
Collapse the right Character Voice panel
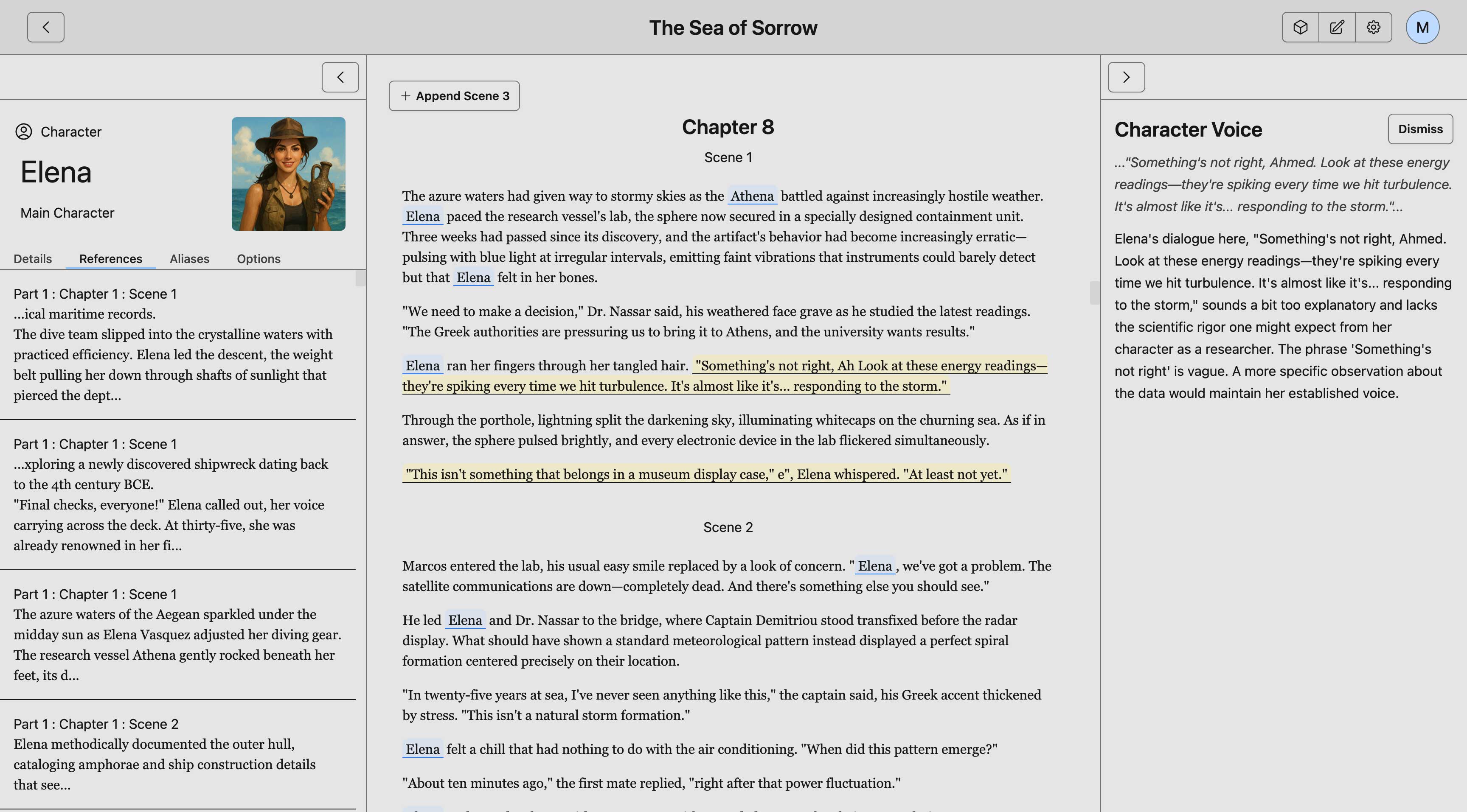(x=1126, y=77)
